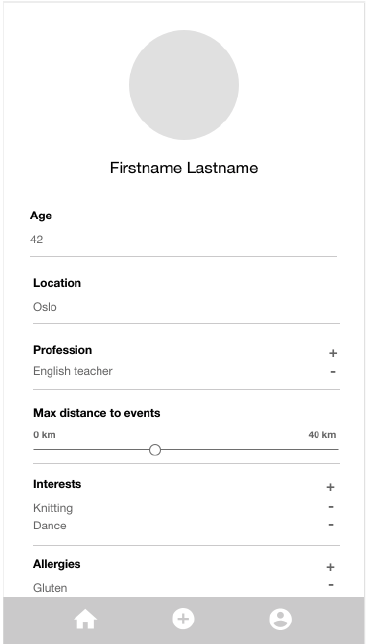Remove English teacher with minus icon
Screen dimensions: 366x644
(333, 372)
